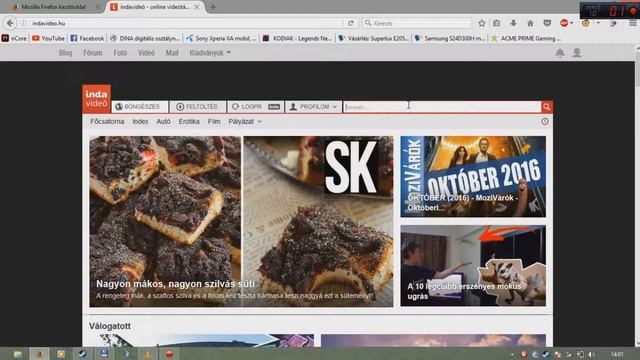The height and width of the screenshot is (360, 640).
Task: Expand the PROFILOM dropdown
Action: tap(313, 107)
